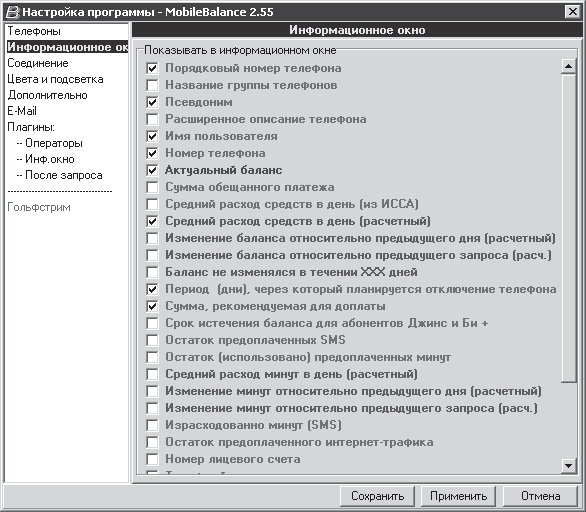Select Соединение in the left list
The image size is (586, 512).
coord(38,63)
